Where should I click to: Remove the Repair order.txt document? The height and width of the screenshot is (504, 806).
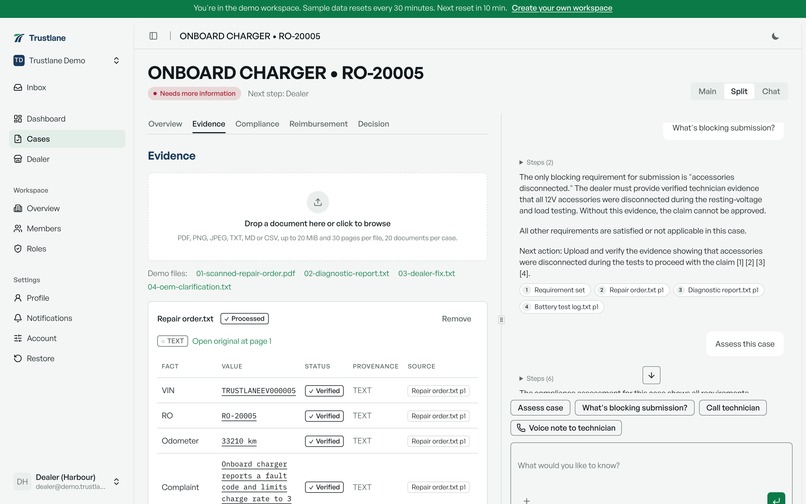point(456,319)
